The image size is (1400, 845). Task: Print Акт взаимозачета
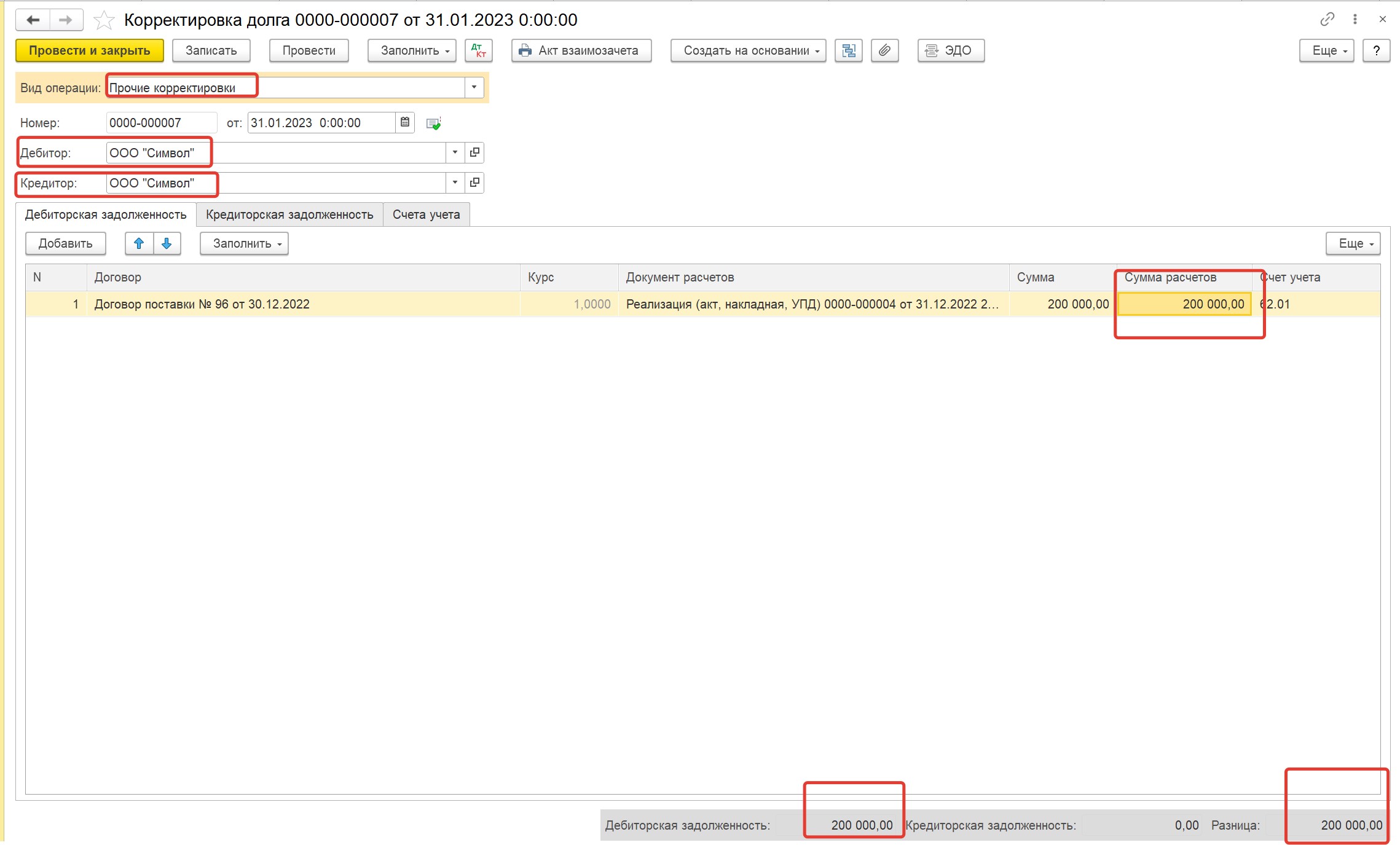581,50
